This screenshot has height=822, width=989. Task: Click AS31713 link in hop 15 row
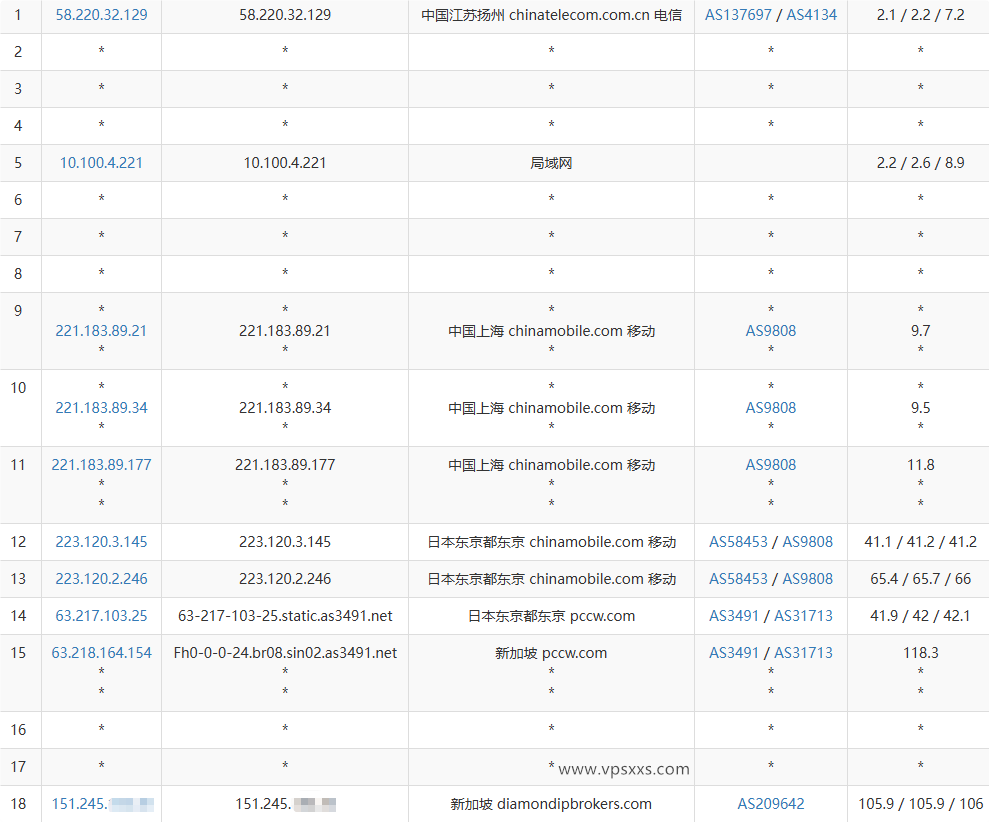804,653
